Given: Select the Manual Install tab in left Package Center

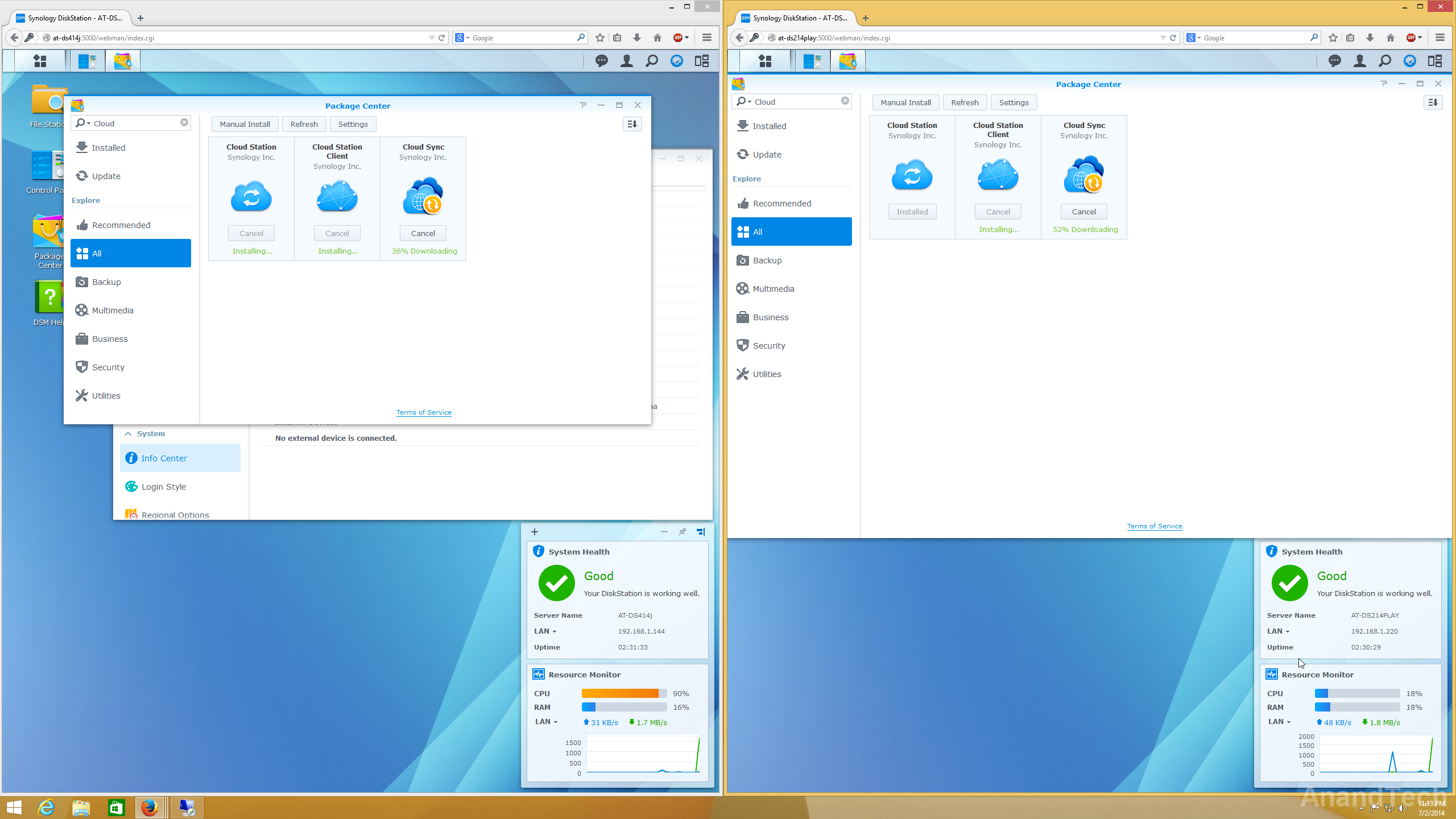Looking at the screenshot, I should point(244,124).
